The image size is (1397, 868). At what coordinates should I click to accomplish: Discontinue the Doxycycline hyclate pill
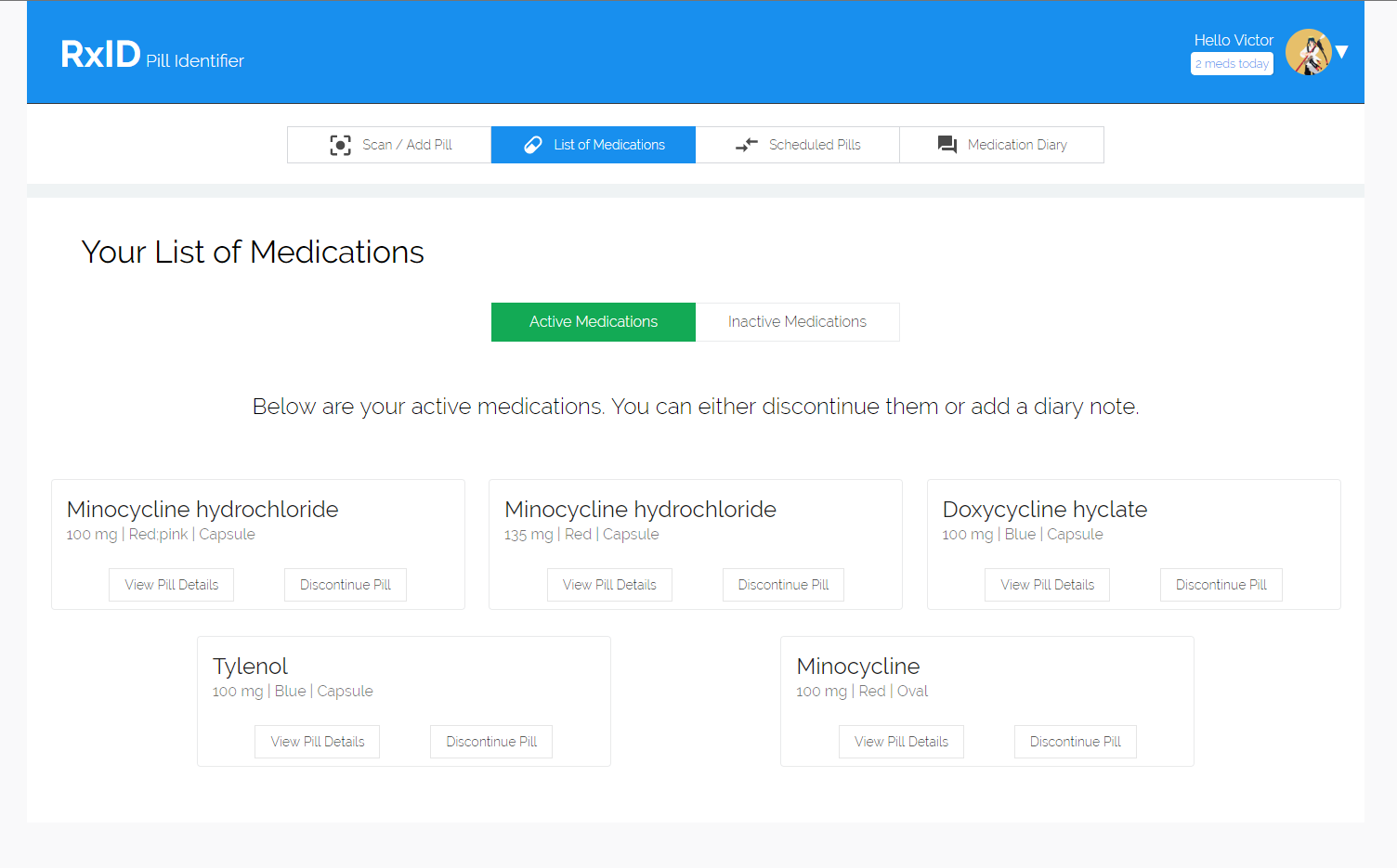click(x=1221, y=585)
